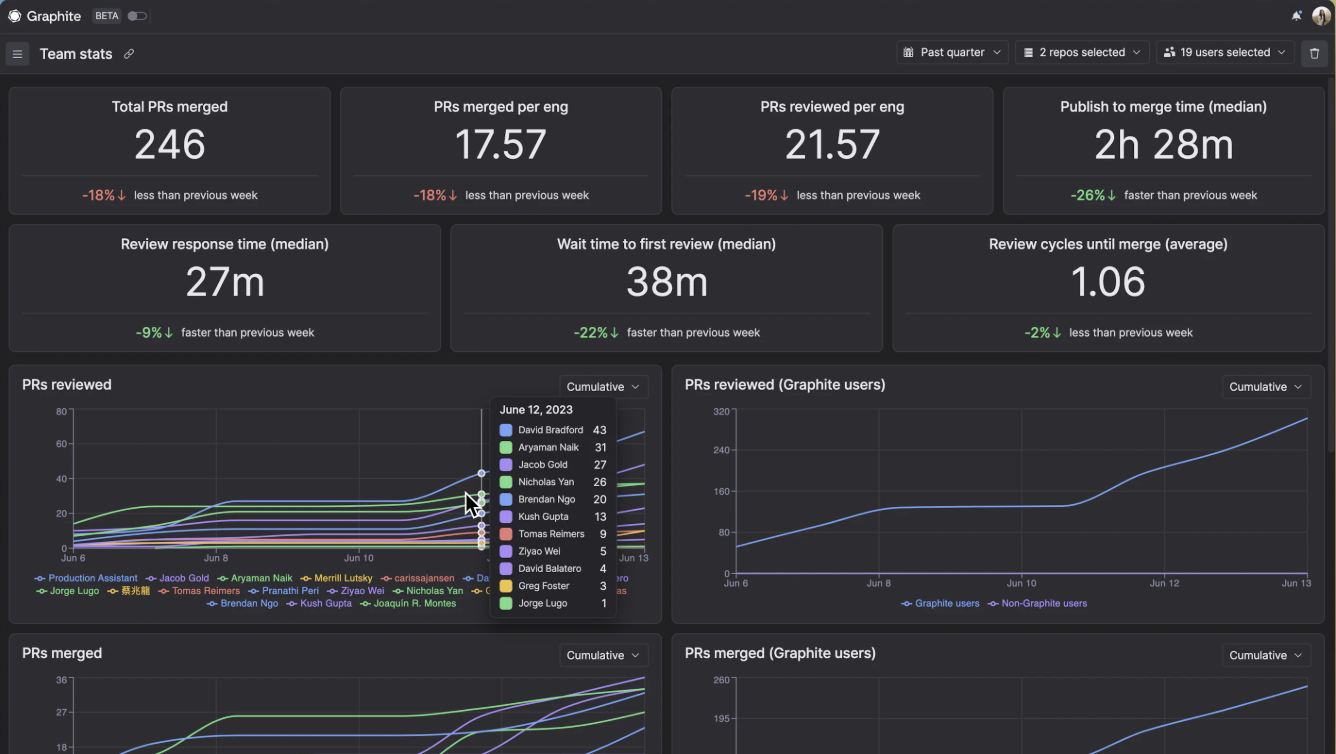The width and height of the screenshot is (1336, 754).
Task: Expand the 19 users selected dropdown
Action: [1225, 53]
